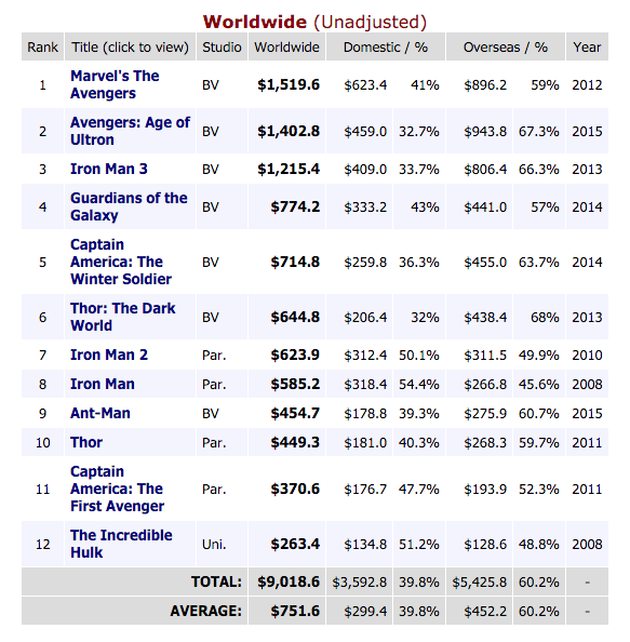This screenshot has width=630, height=642.
Task: Click The Incredible Hulk title link
Action: pos(121,544)
